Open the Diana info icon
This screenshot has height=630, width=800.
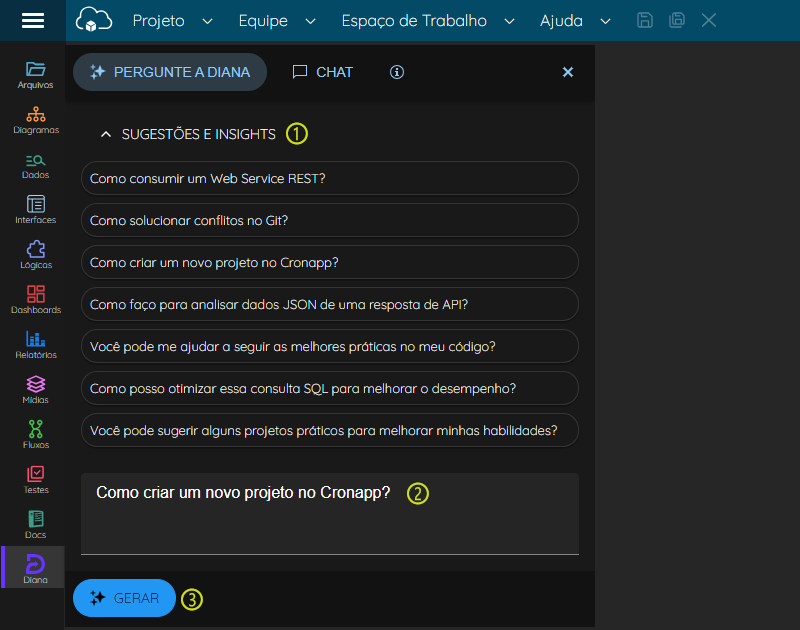pos(397,72)
